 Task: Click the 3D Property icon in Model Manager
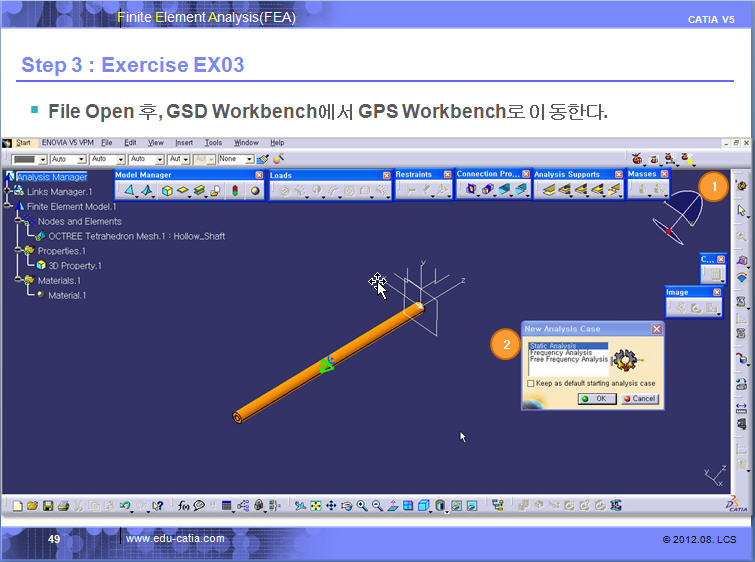click(167, 190)
